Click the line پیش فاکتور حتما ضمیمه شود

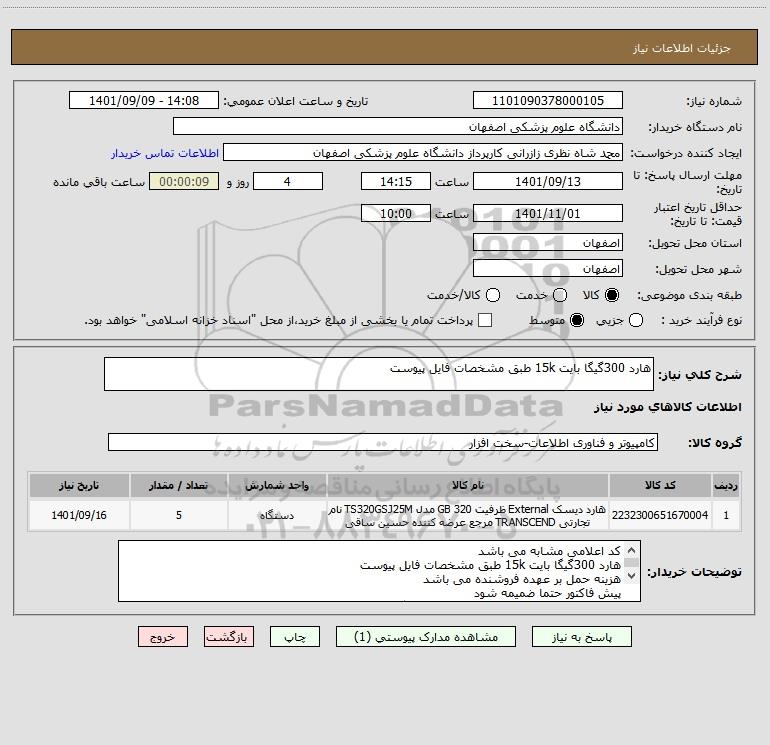tap(547, 593)
